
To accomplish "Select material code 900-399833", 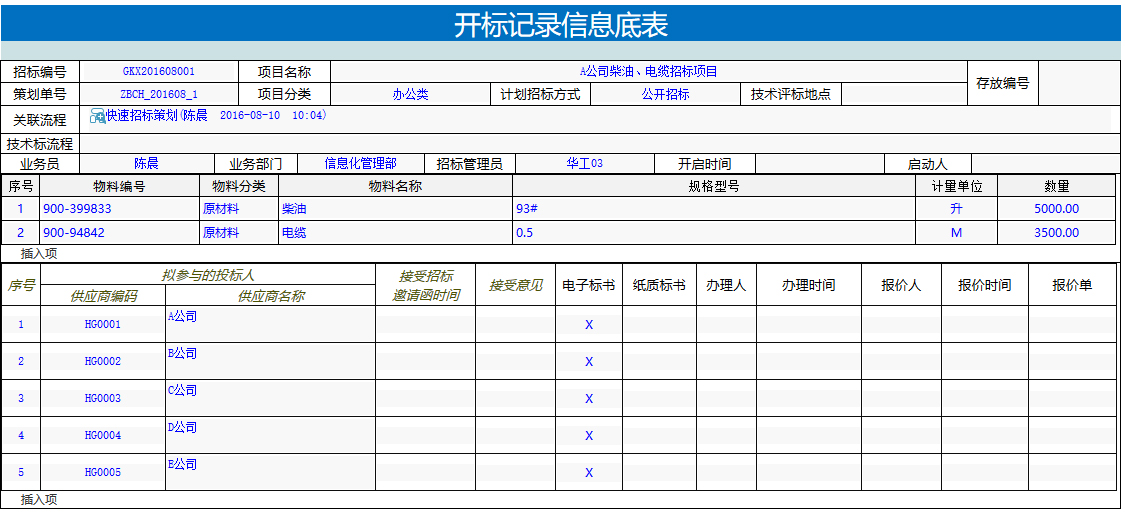I will coord(77,209).
